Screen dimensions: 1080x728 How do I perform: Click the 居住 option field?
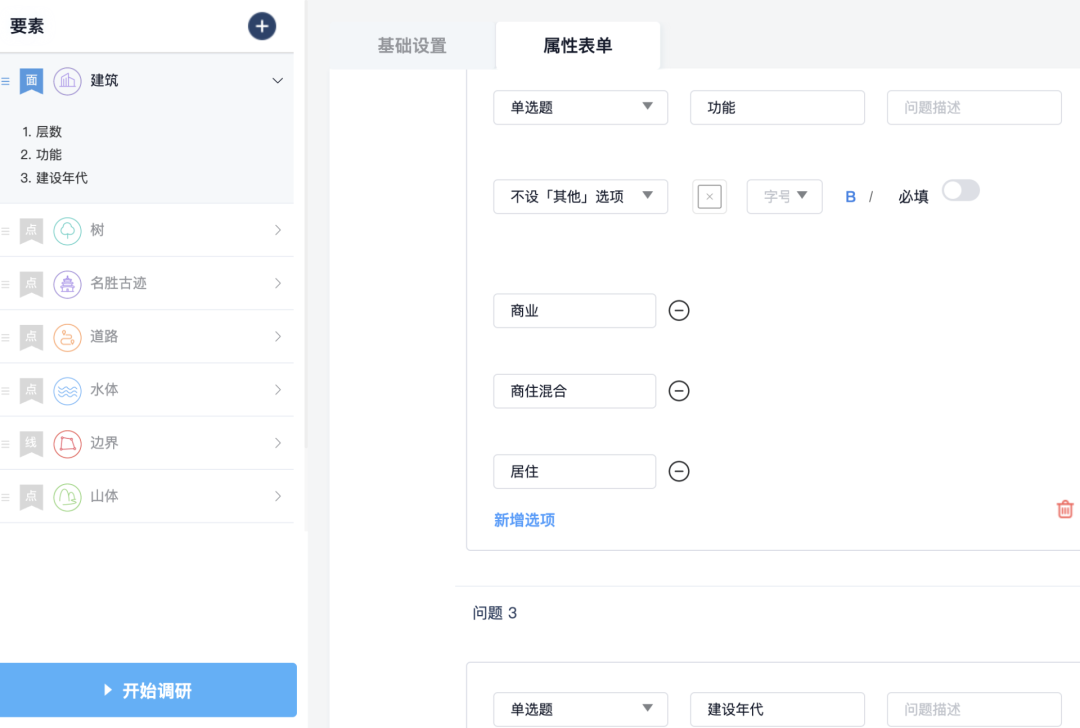pyautogui.click(x=574, y=471)
